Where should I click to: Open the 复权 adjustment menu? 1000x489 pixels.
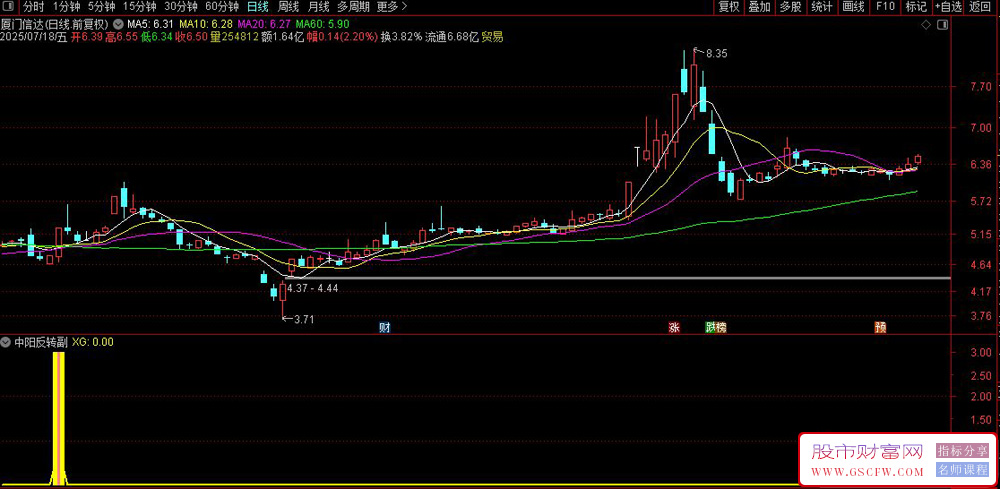[x=728, y=7]
